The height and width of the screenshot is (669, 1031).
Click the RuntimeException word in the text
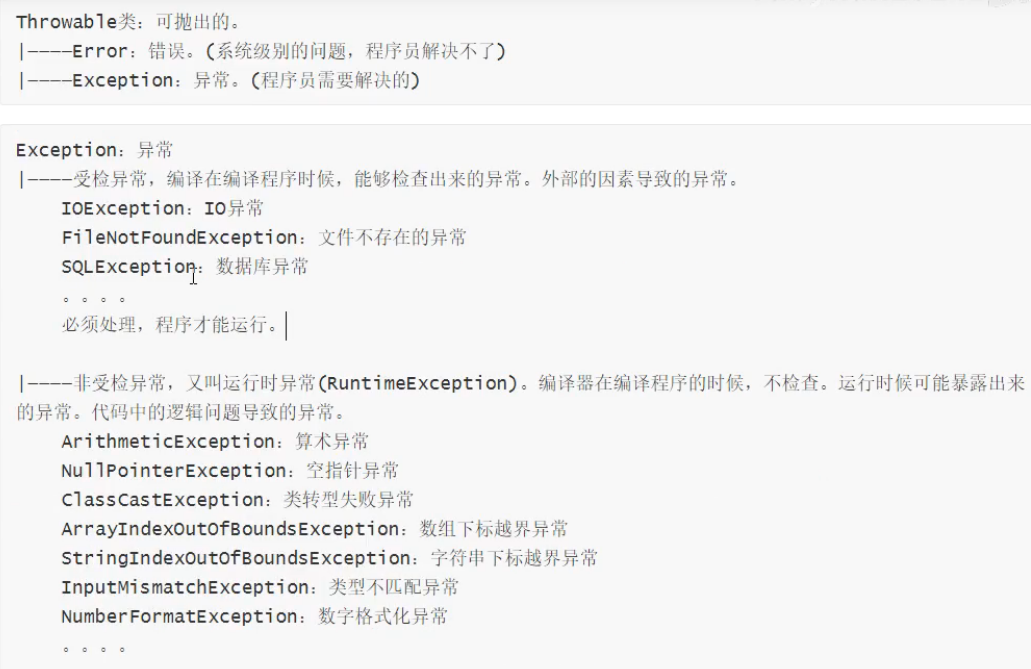[418, 383]
